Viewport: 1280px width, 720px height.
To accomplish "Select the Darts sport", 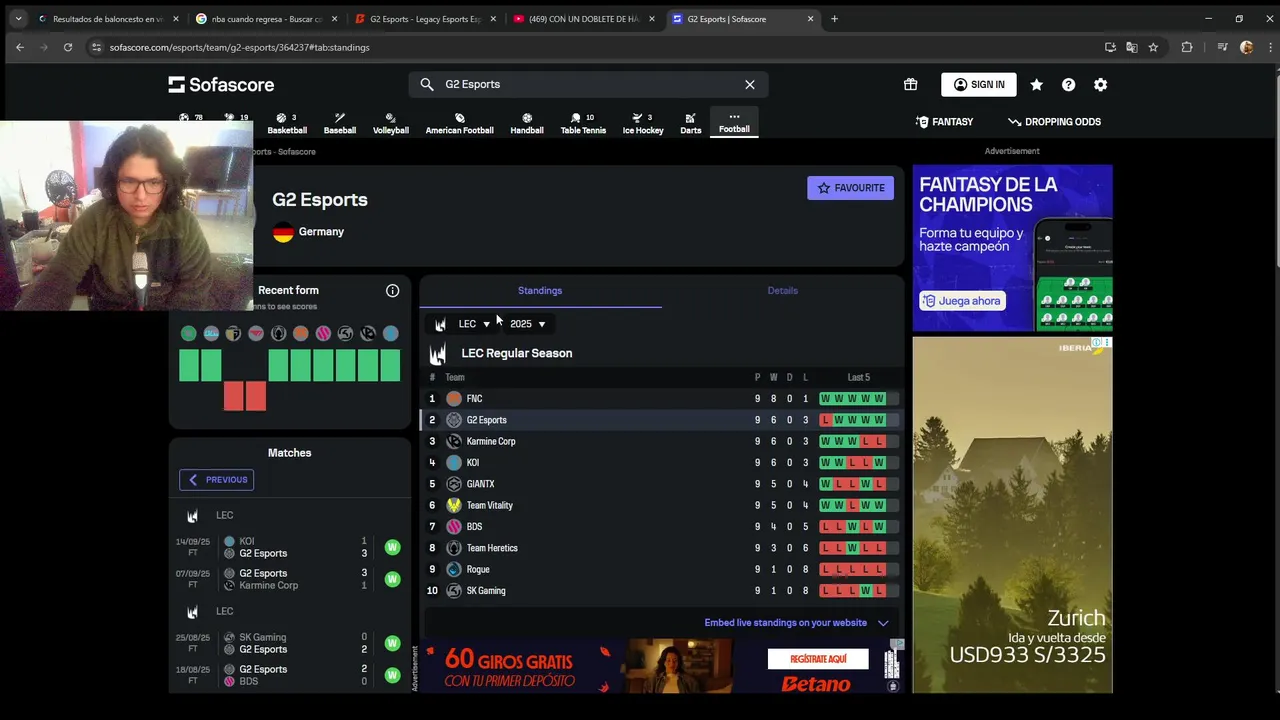I will (691, 123).
